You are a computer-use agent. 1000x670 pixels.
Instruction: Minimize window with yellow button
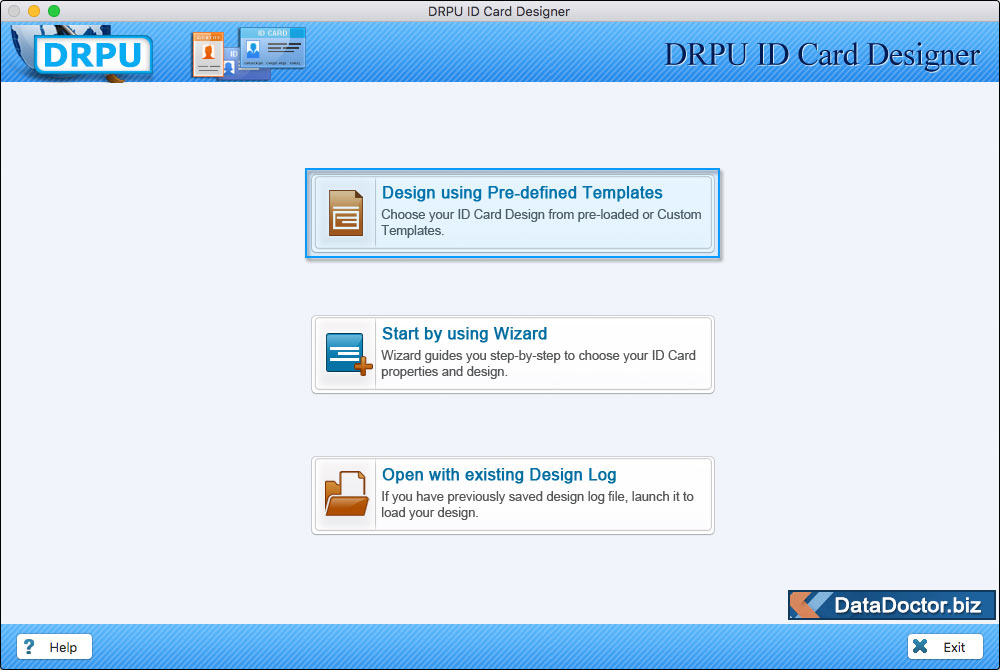coord(34,11)
